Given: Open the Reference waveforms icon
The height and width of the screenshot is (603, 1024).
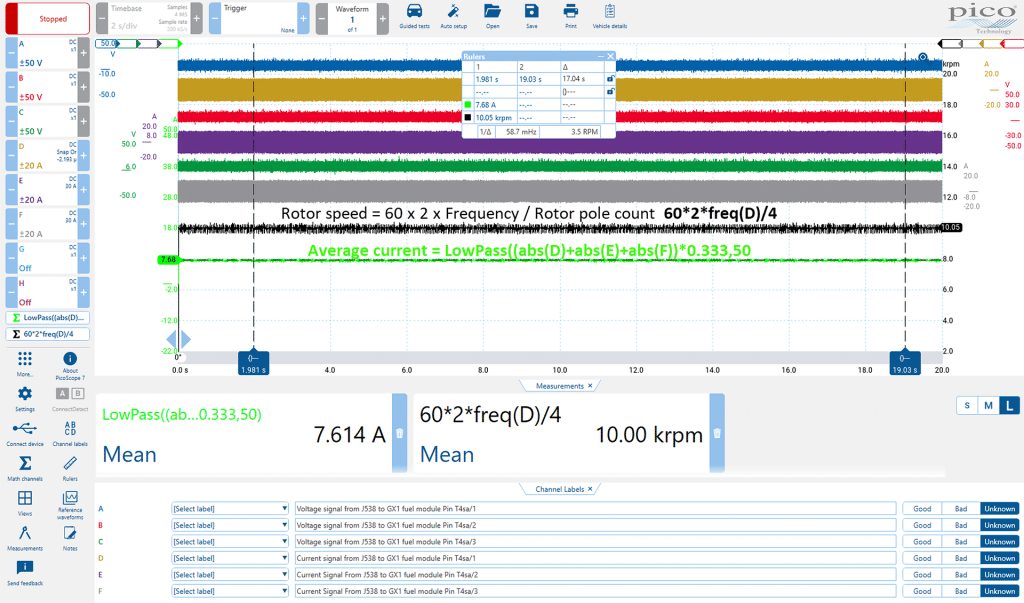Looking at the screenshot, I should tap(70, 498).
